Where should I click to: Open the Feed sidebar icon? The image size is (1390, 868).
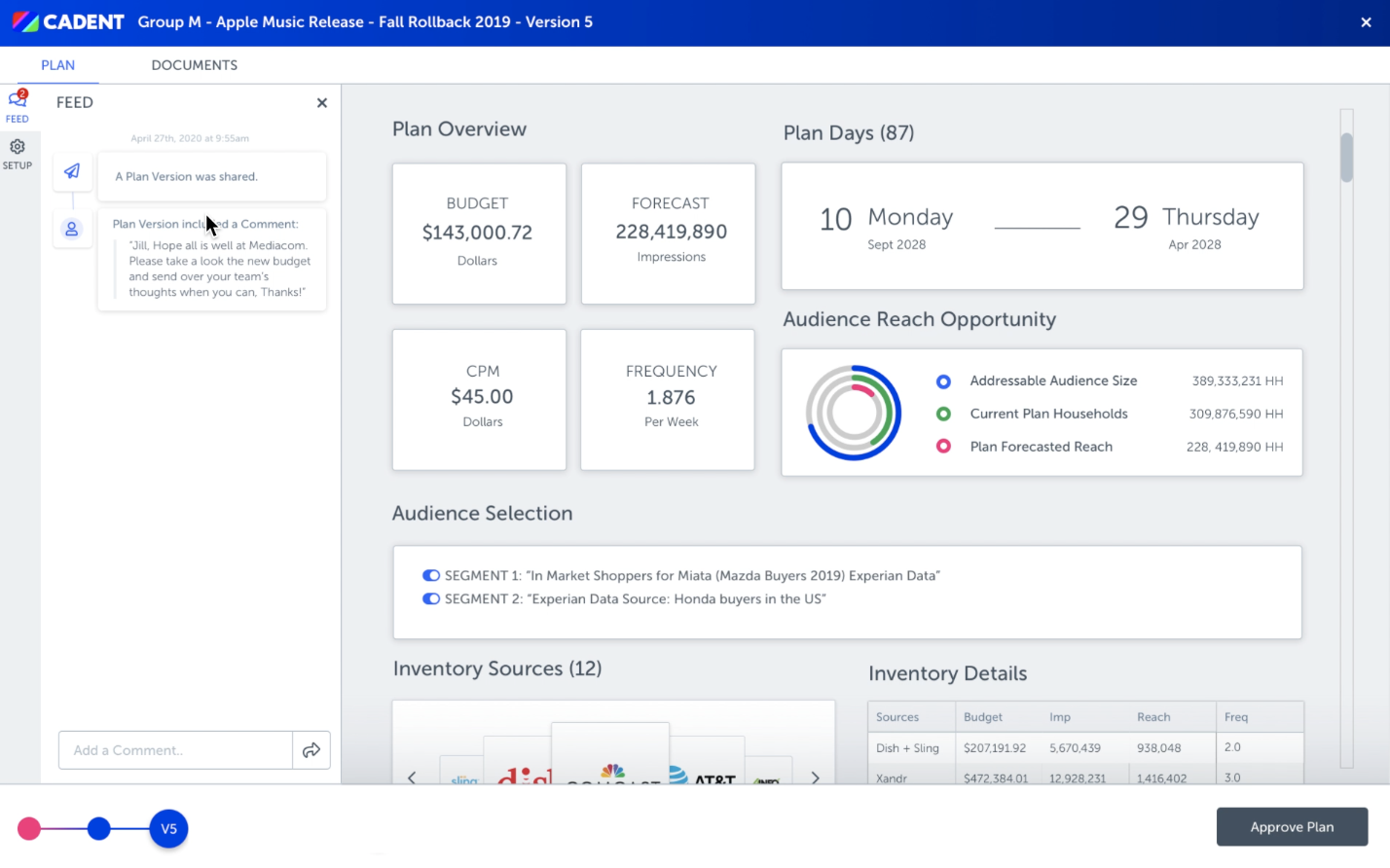point(18,105)
